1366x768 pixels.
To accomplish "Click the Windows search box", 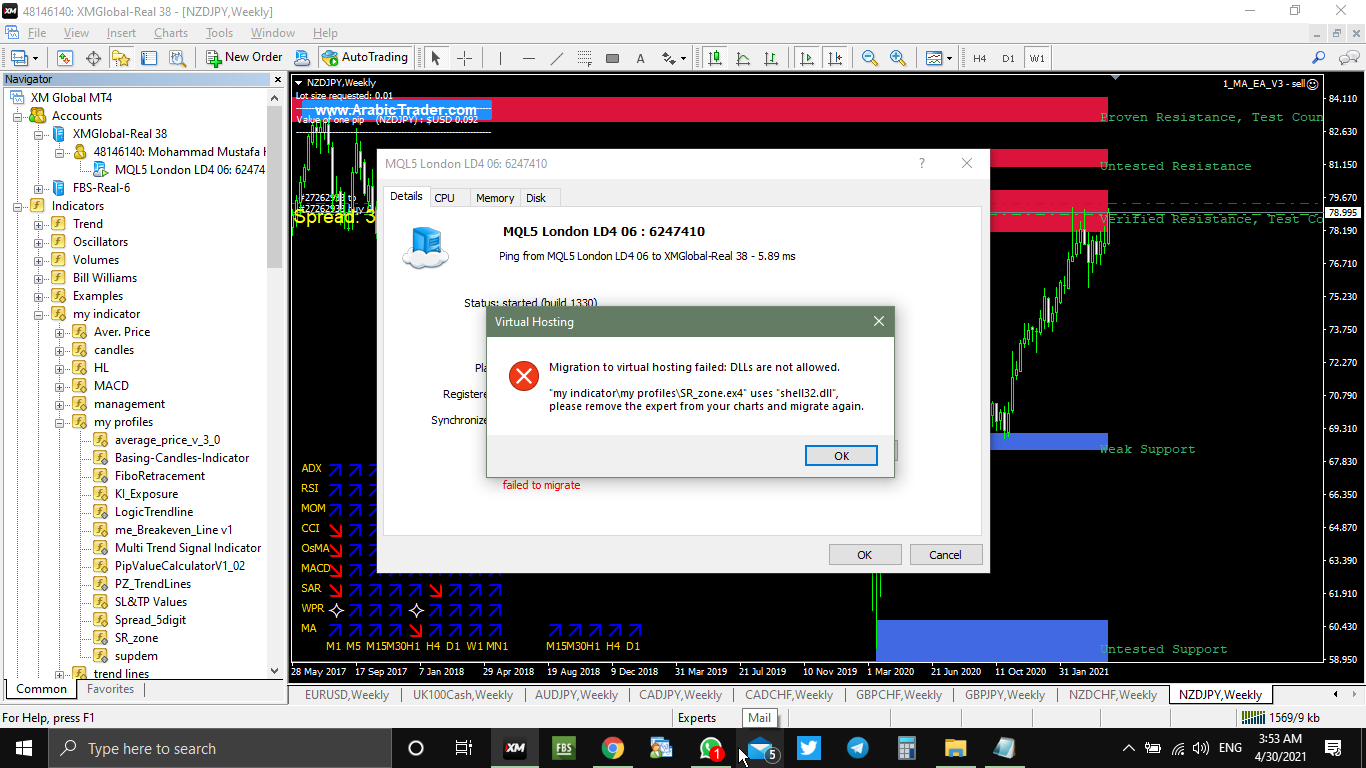I will point(219,748).
